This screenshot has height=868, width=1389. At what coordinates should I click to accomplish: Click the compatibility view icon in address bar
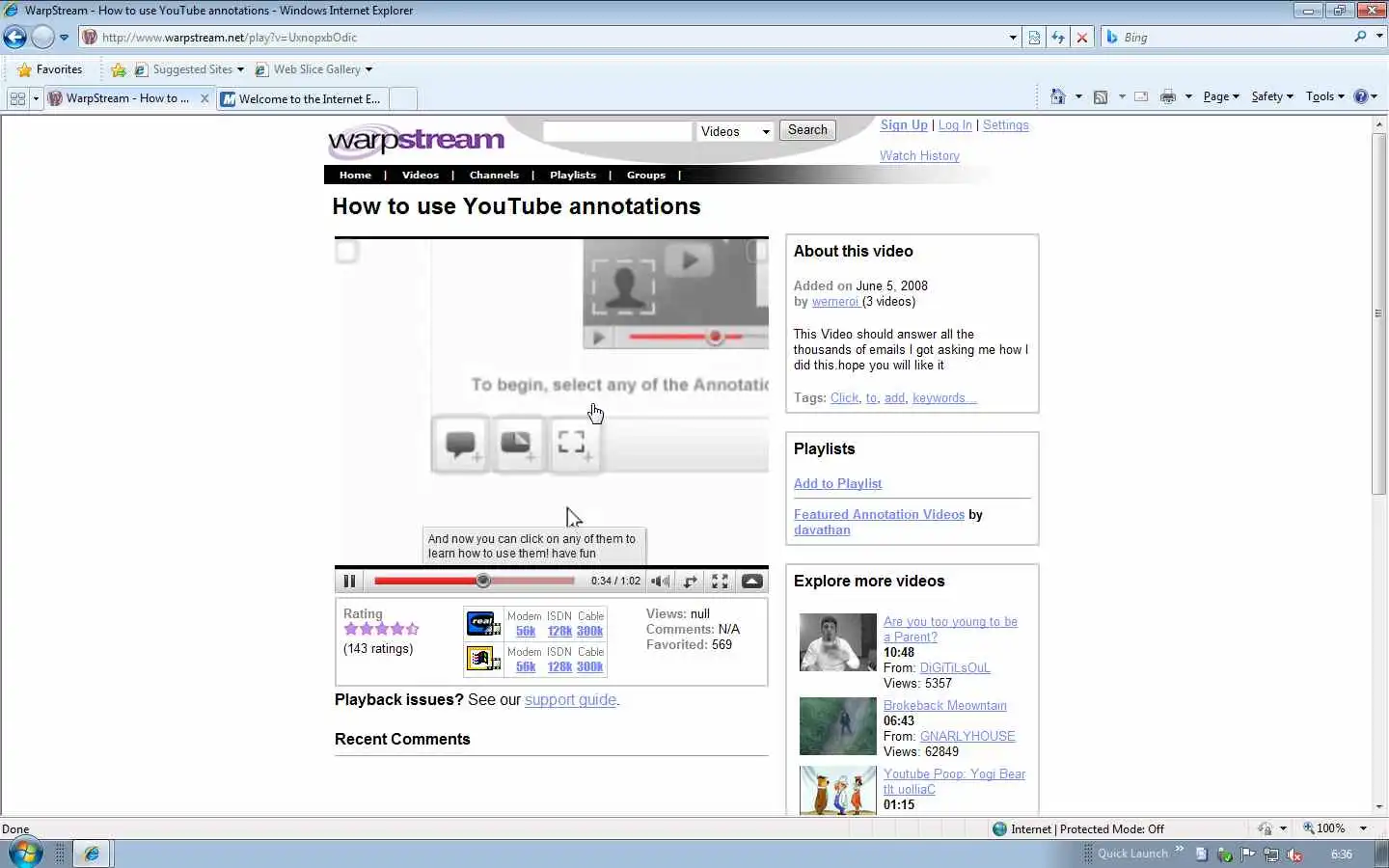[x=1034, y=38]
